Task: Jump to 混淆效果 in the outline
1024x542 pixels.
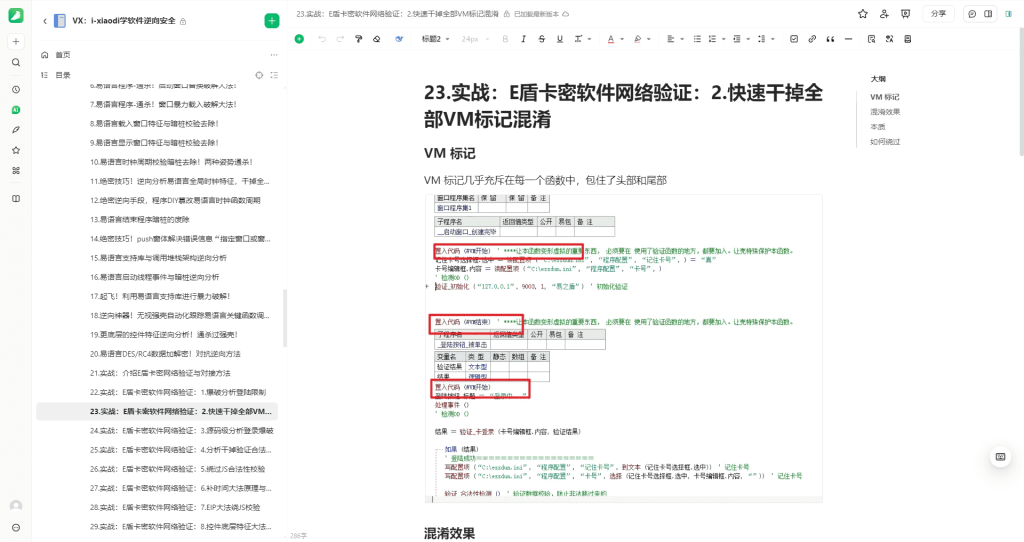Action: pos(885,112)
